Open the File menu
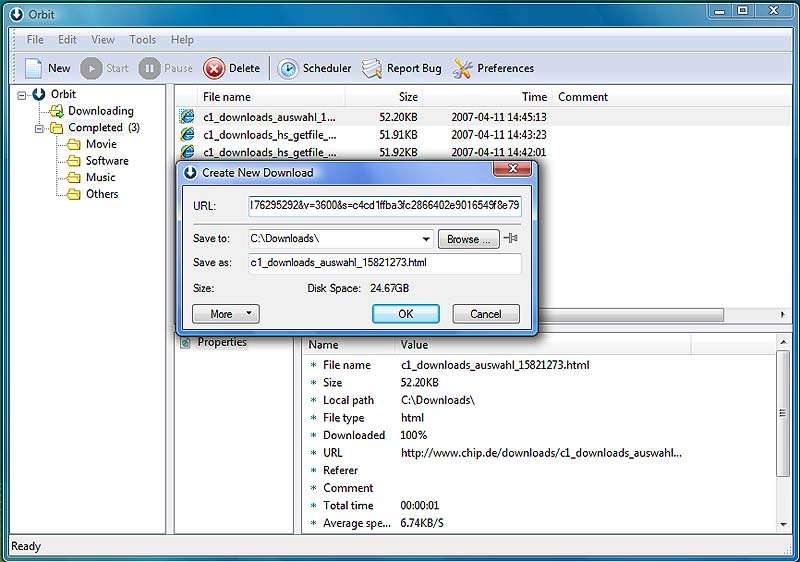Image resolution: width=800 pixels, height=562 pixels. [35, 40]
